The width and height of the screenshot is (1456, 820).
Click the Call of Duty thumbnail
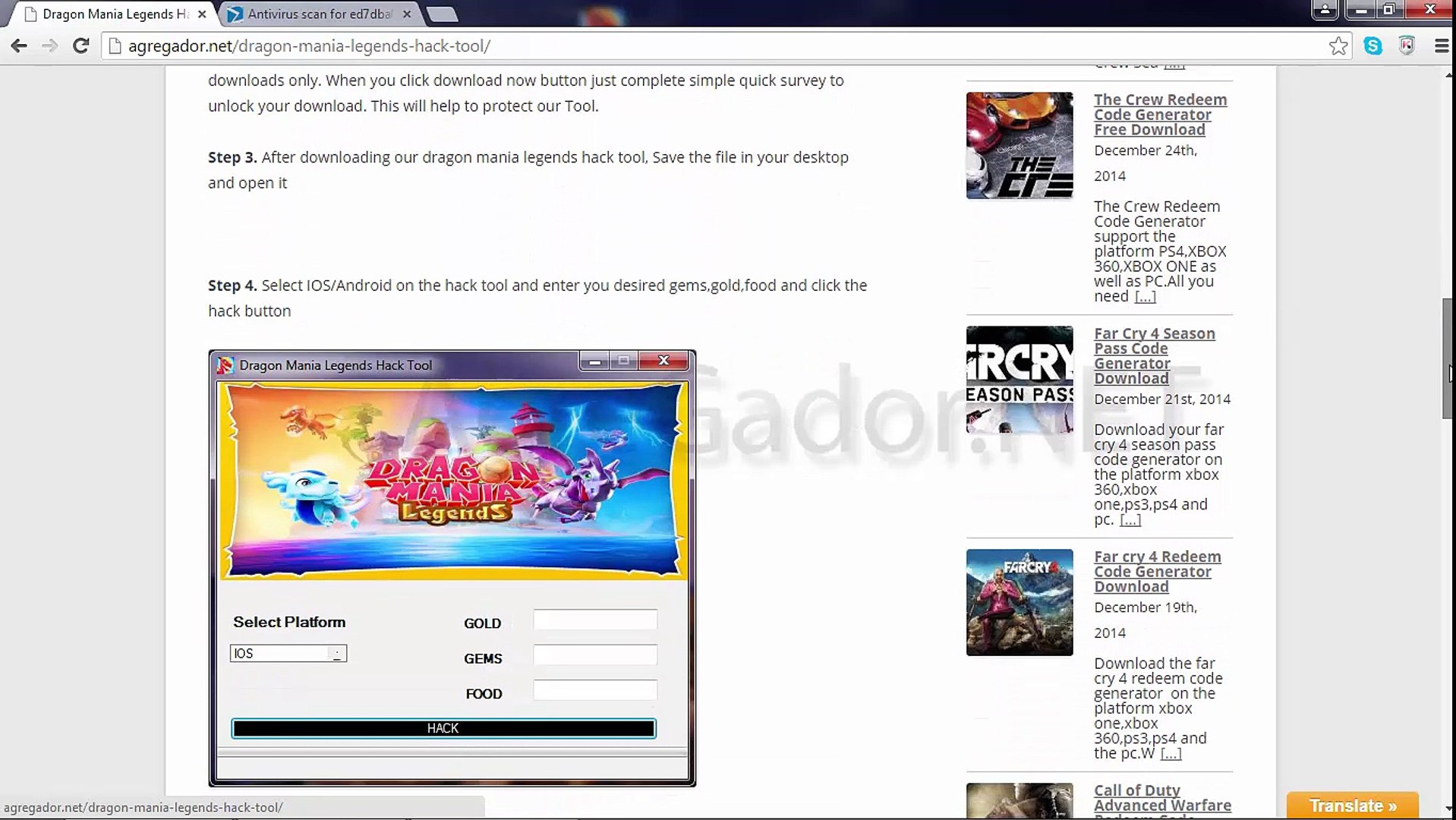point(1020,801)
